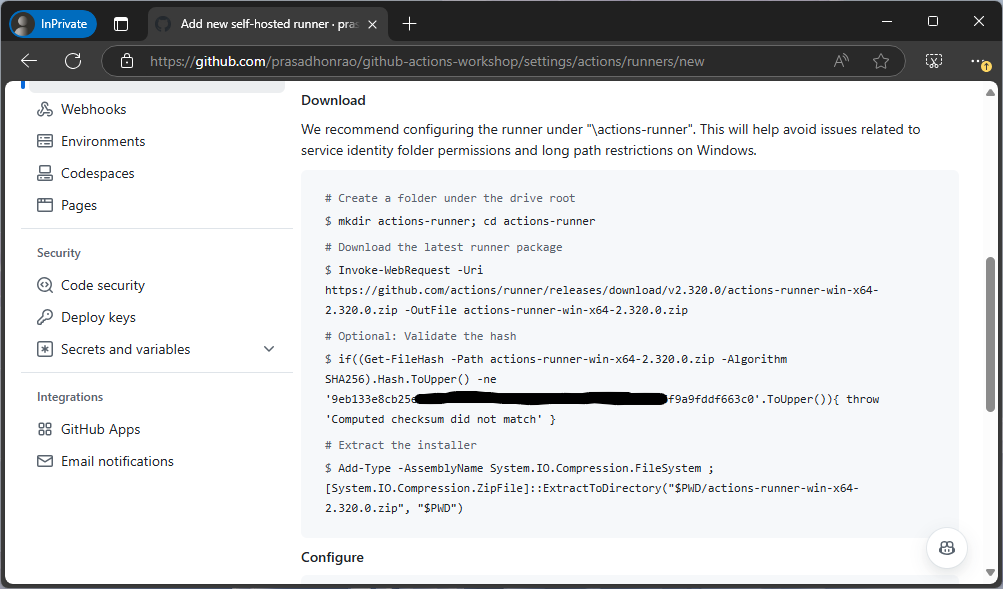Click the Webhooks icon
This screenshot has width=1003, height=589.
pos(45,109)
